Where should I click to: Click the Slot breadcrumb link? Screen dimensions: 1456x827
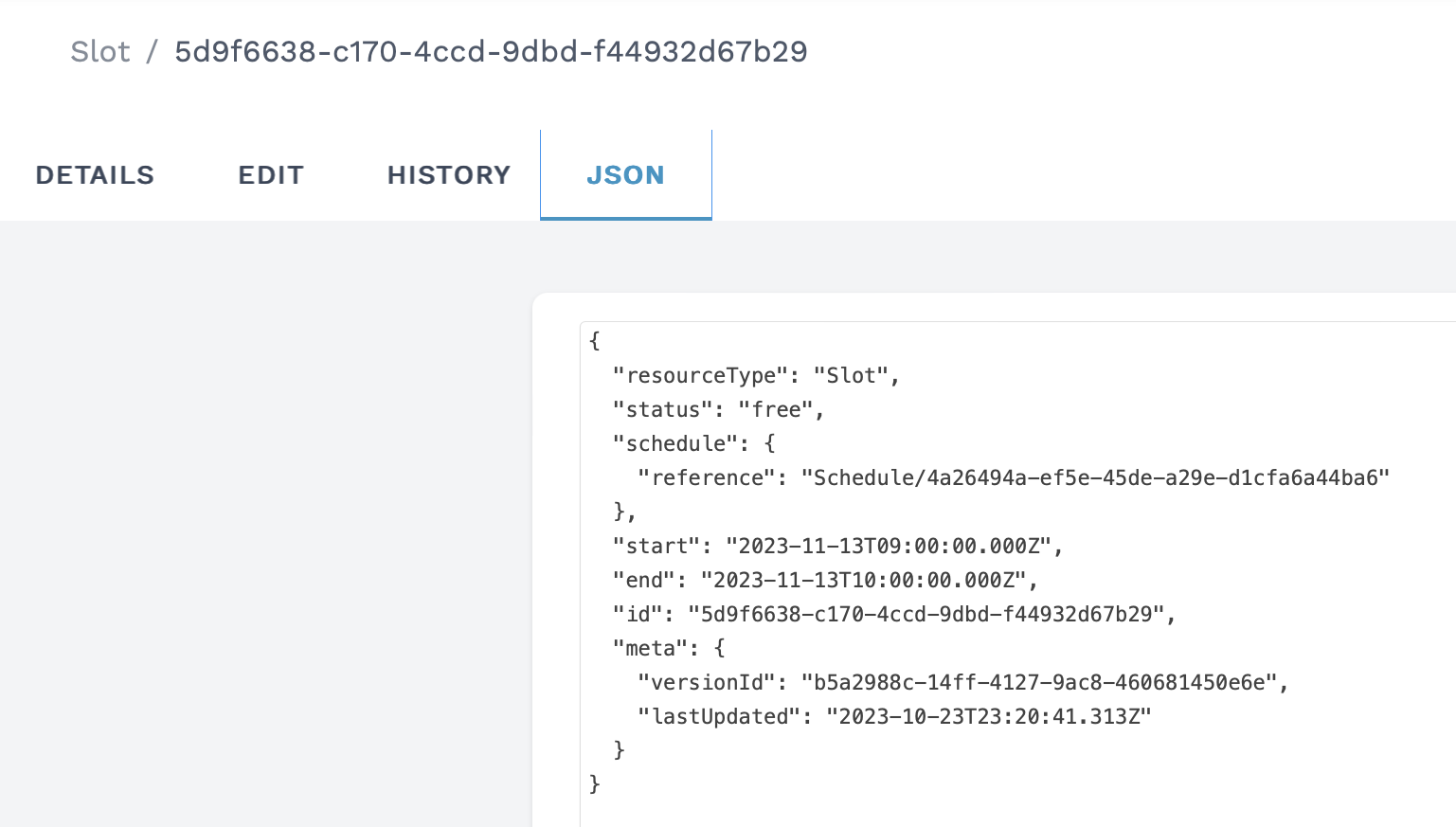pos(99,51)
